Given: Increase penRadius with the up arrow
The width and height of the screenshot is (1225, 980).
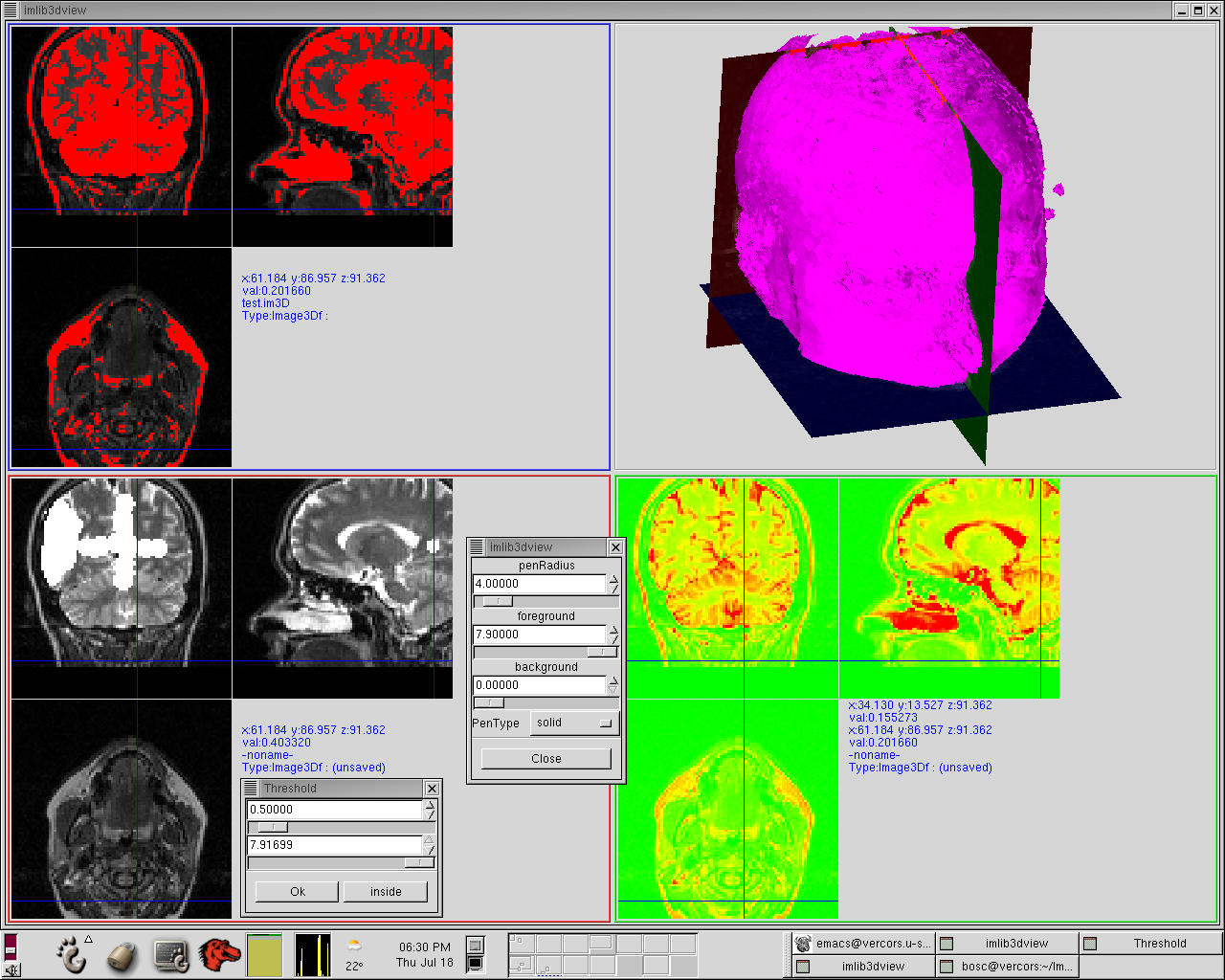Looking at the screenshot, I should tap(613, 579).
